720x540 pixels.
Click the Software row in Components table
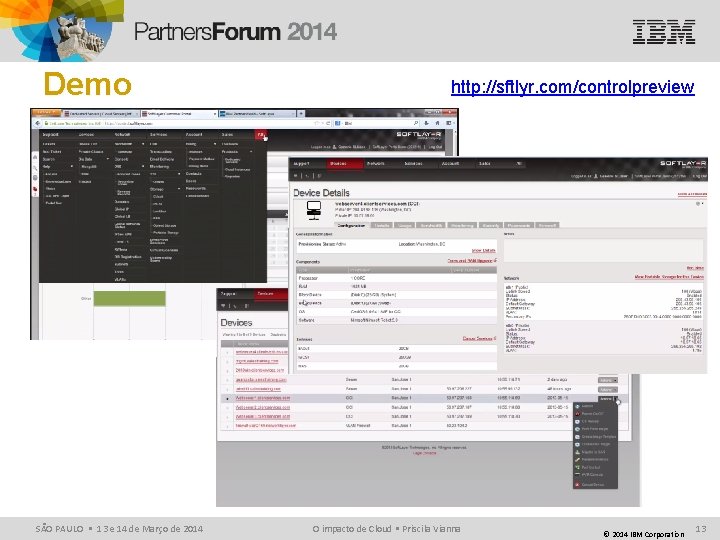[x=396, y=320]
